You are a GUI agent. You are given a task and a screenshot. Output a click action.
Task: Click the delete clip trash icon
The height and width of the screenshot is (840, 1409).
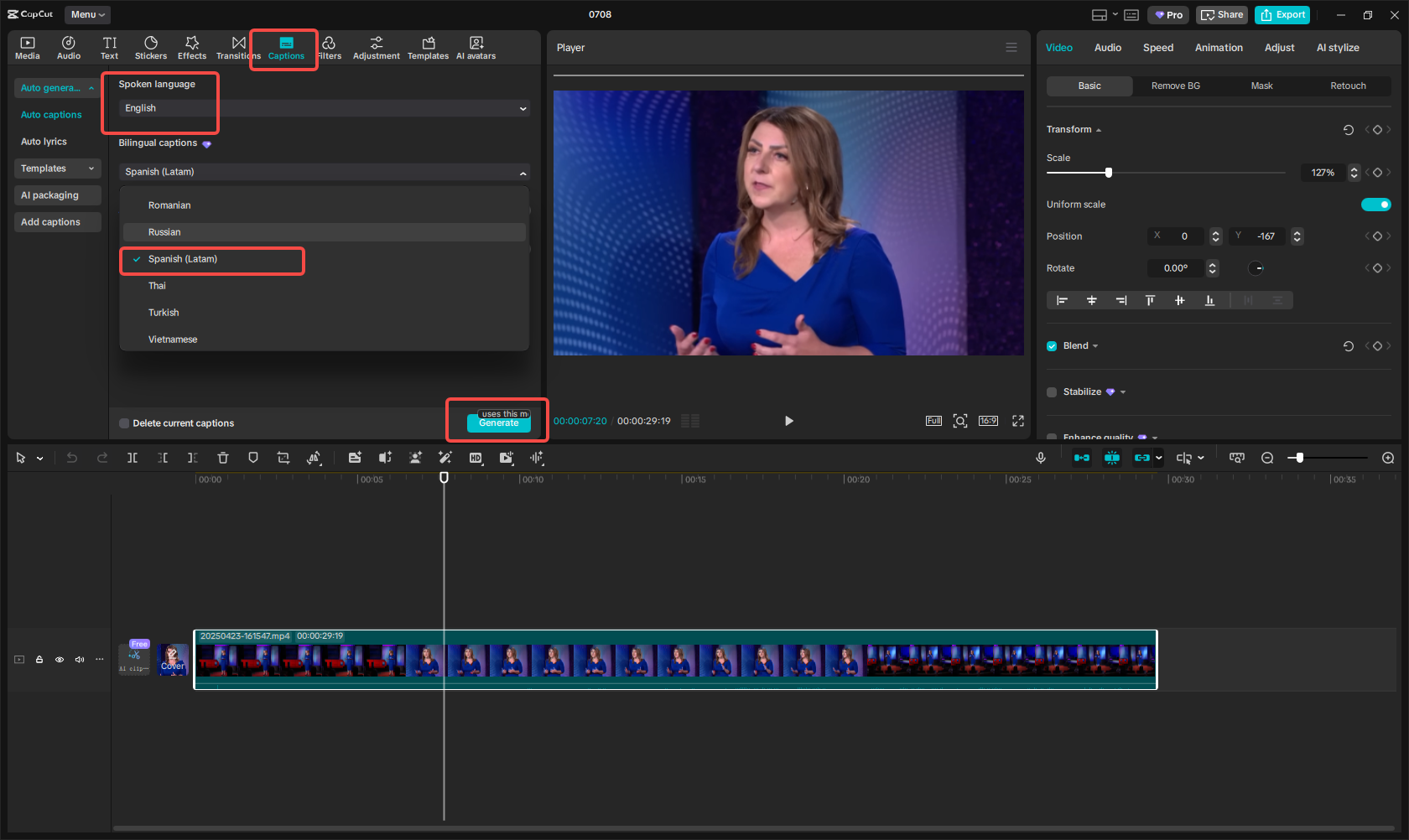pyautogui.click(x=223, y=458)
